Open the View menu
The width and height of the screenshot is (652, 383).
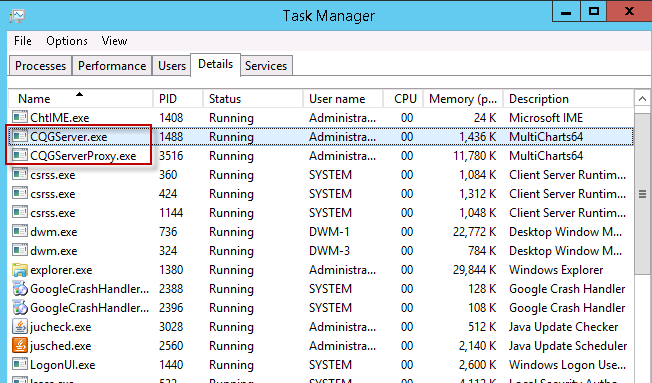click(114, 41)
